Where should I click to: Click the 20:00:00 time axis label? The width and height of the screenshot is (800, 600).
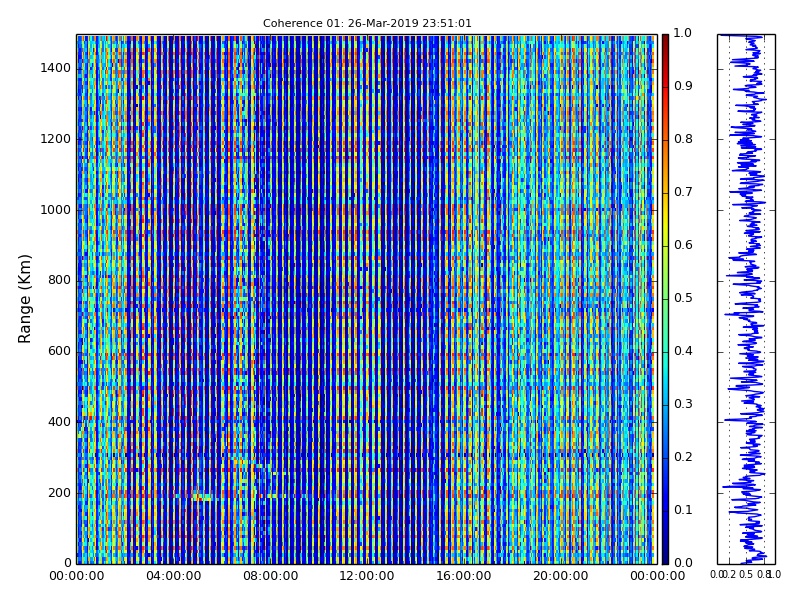[x=561, y=577]
